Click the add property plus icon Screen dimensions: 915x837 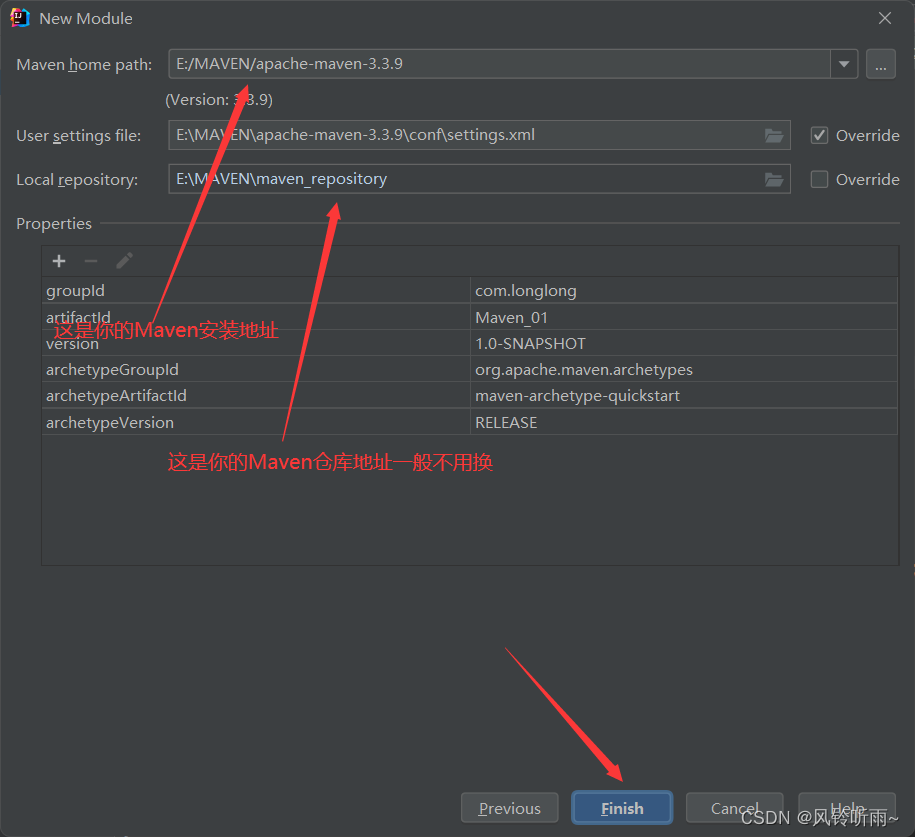coord(59,261)
